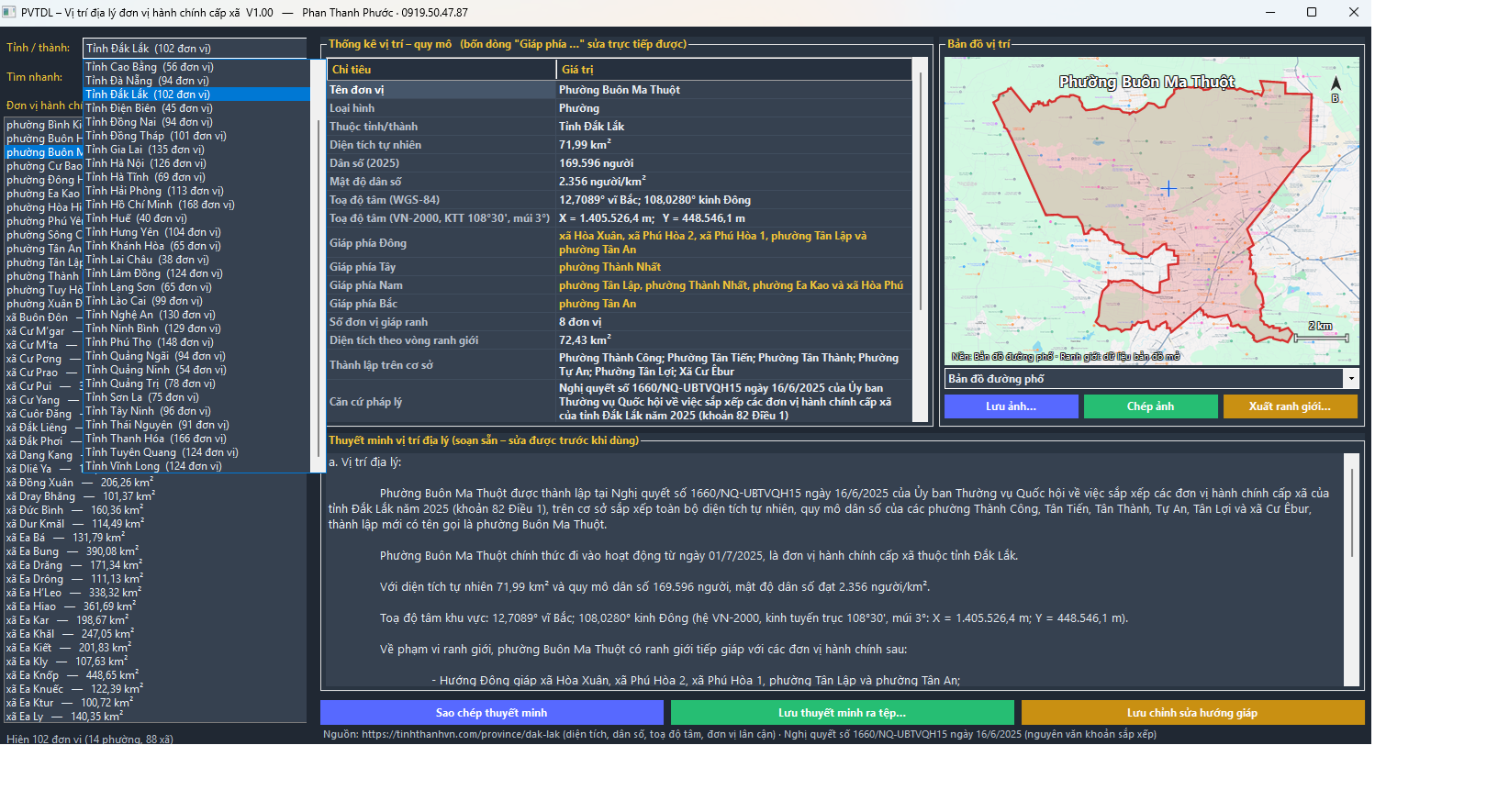Screen dimensions: 1509x812
Task: Click Sao chép thuyết minh button
Action: [x=491, y=713]
